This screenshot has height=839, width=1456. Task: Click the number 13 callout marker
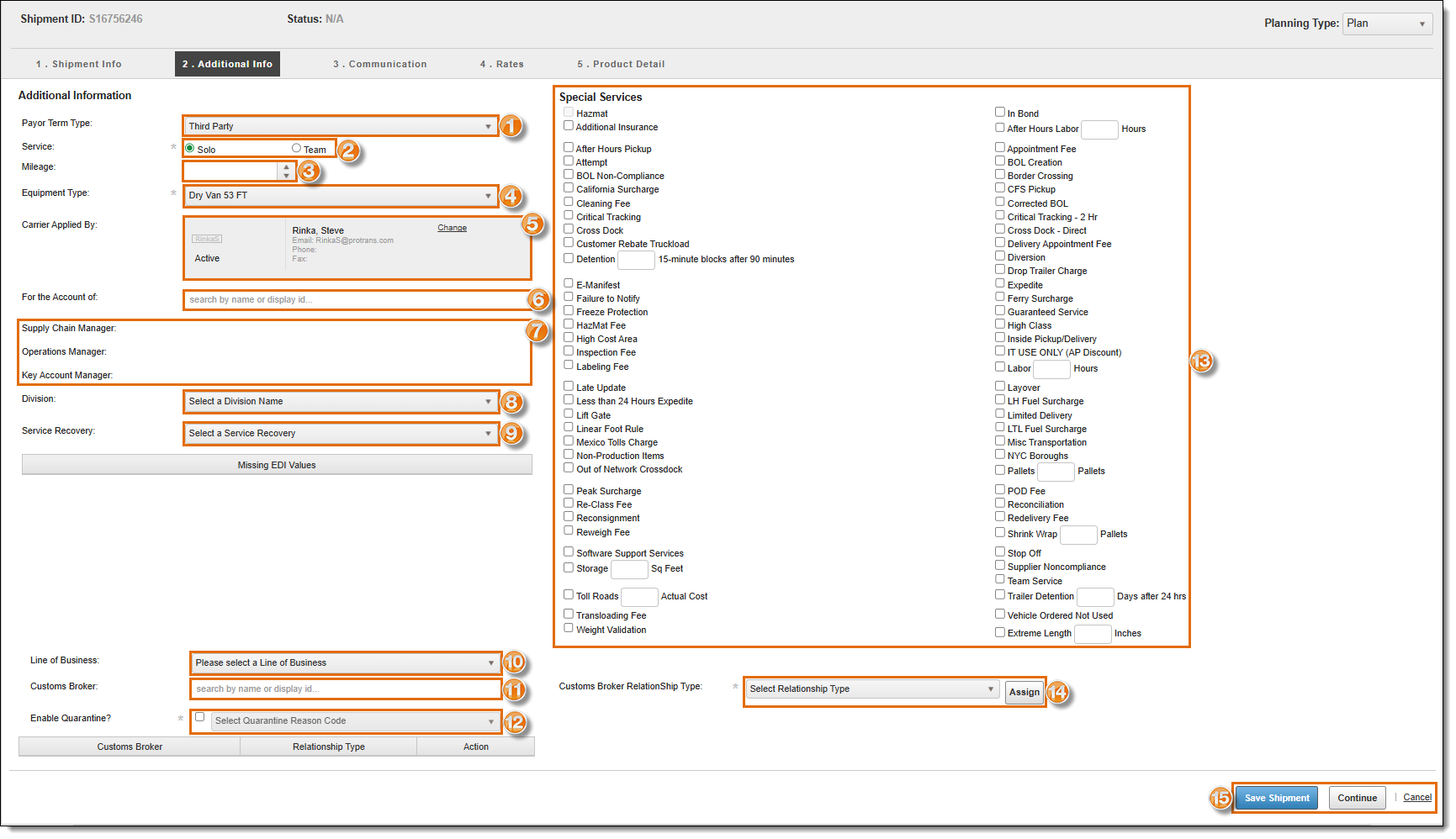pos(1201,361)
